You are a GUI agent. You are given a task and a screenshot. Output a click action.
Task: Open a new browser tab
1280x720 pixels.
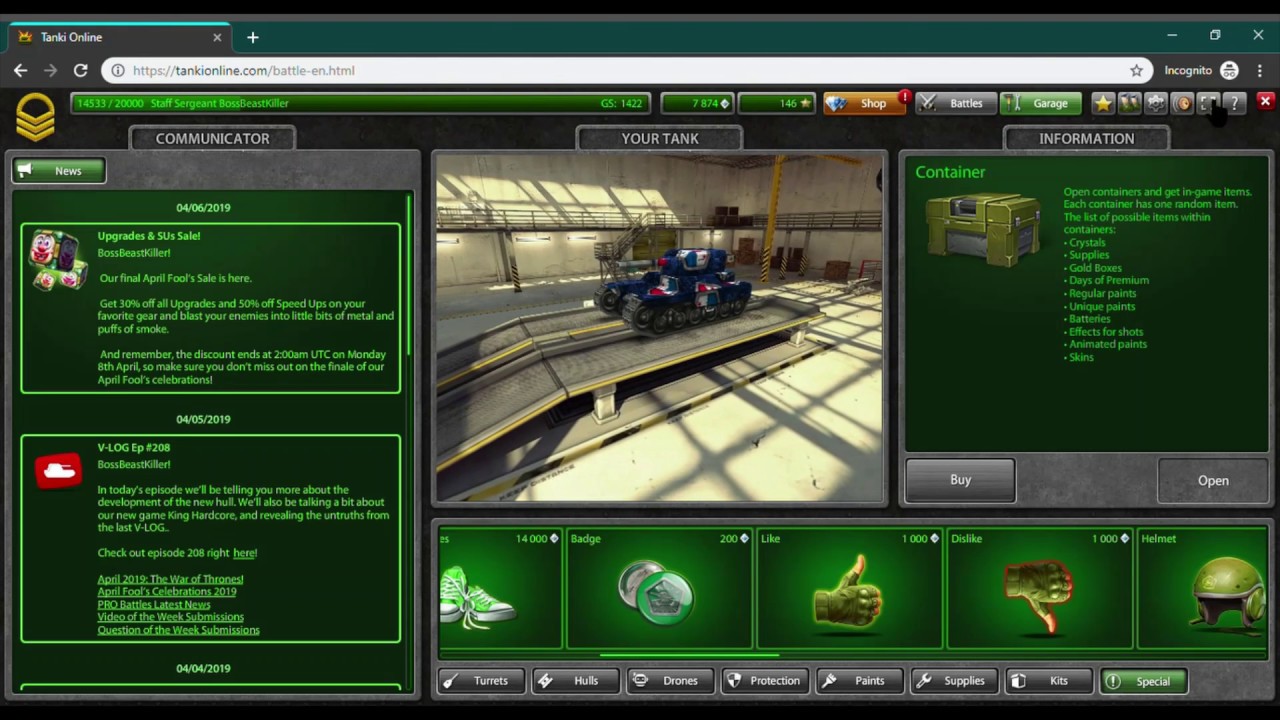253,37
